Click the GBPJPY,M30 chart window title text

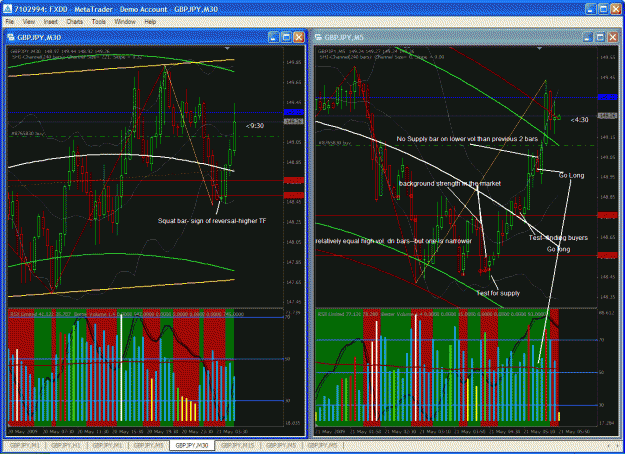39,37
